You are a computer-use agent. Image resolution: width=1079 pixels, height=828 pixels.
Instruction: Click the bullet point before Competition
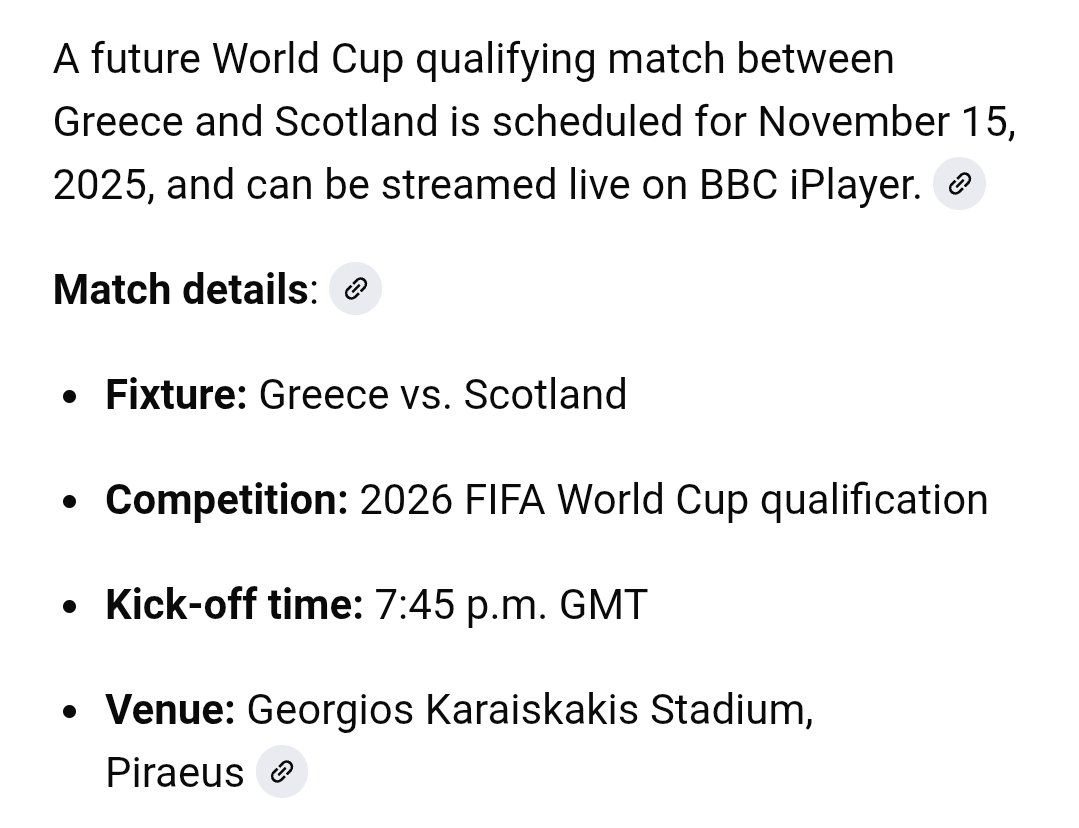click(x=69, y=502)
